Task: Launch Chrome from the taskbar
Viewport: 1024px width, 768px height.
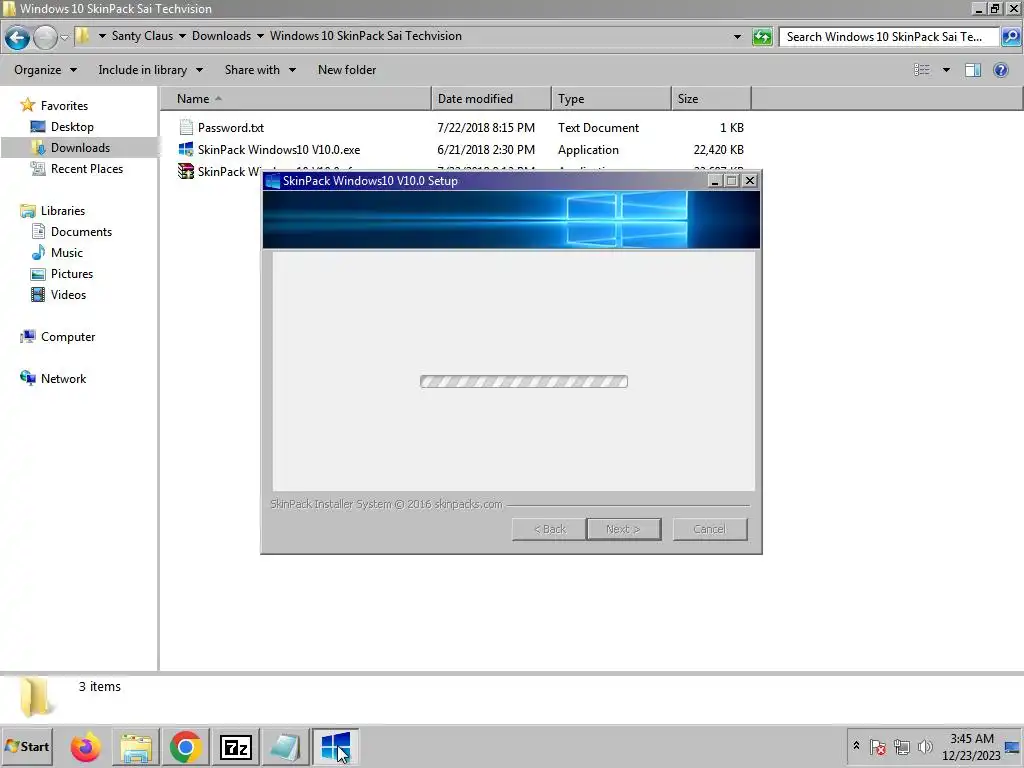Action: tap(185, 746)
